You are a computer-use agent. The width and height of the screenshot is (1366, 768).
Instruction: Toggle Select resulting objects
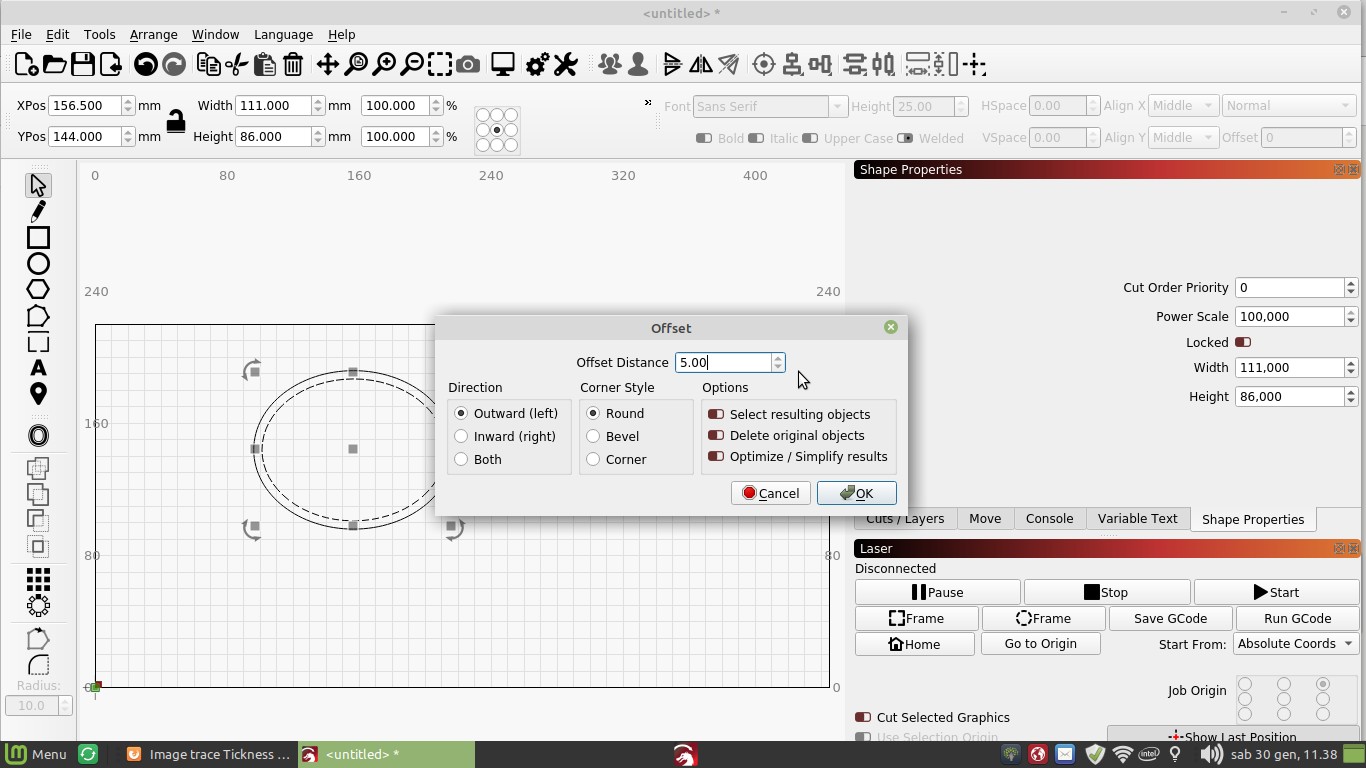(789, 414)
